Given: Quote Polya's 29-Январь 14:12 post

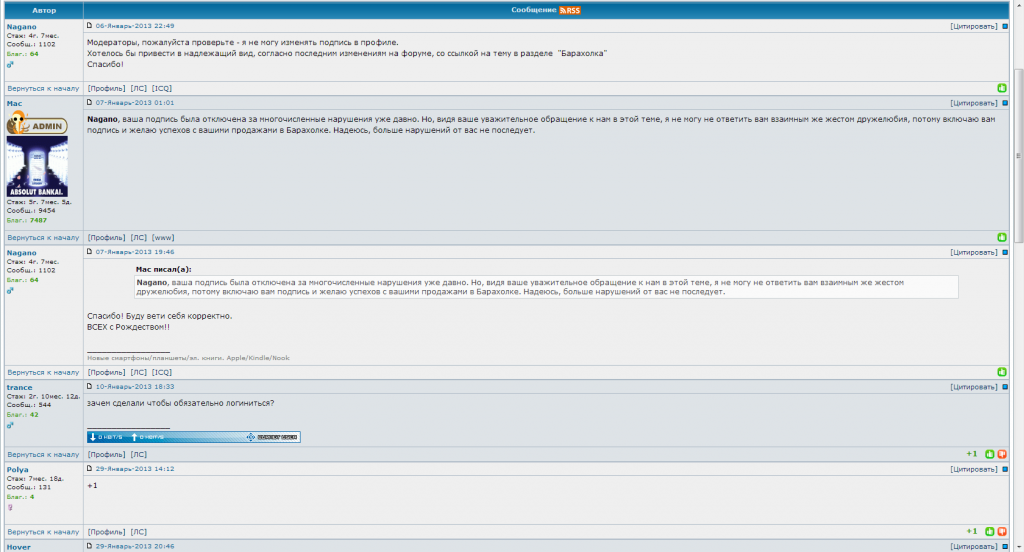Looking at the screenshot, I should [x=974, y=469].
